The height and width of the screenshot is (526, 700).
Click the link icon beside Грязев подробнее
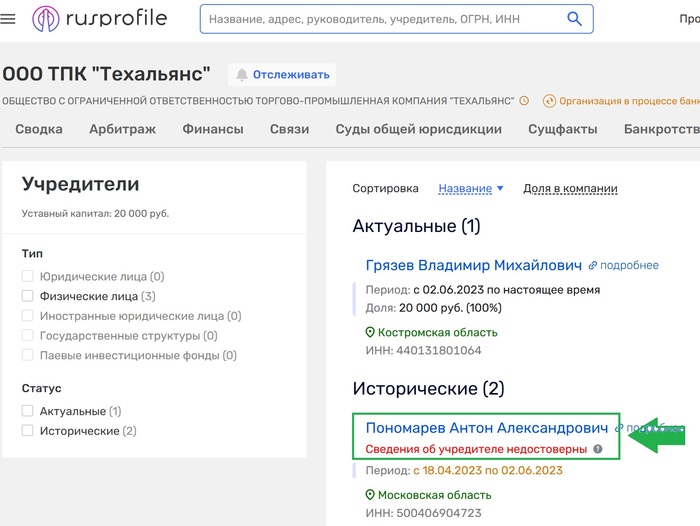[592, 265]
